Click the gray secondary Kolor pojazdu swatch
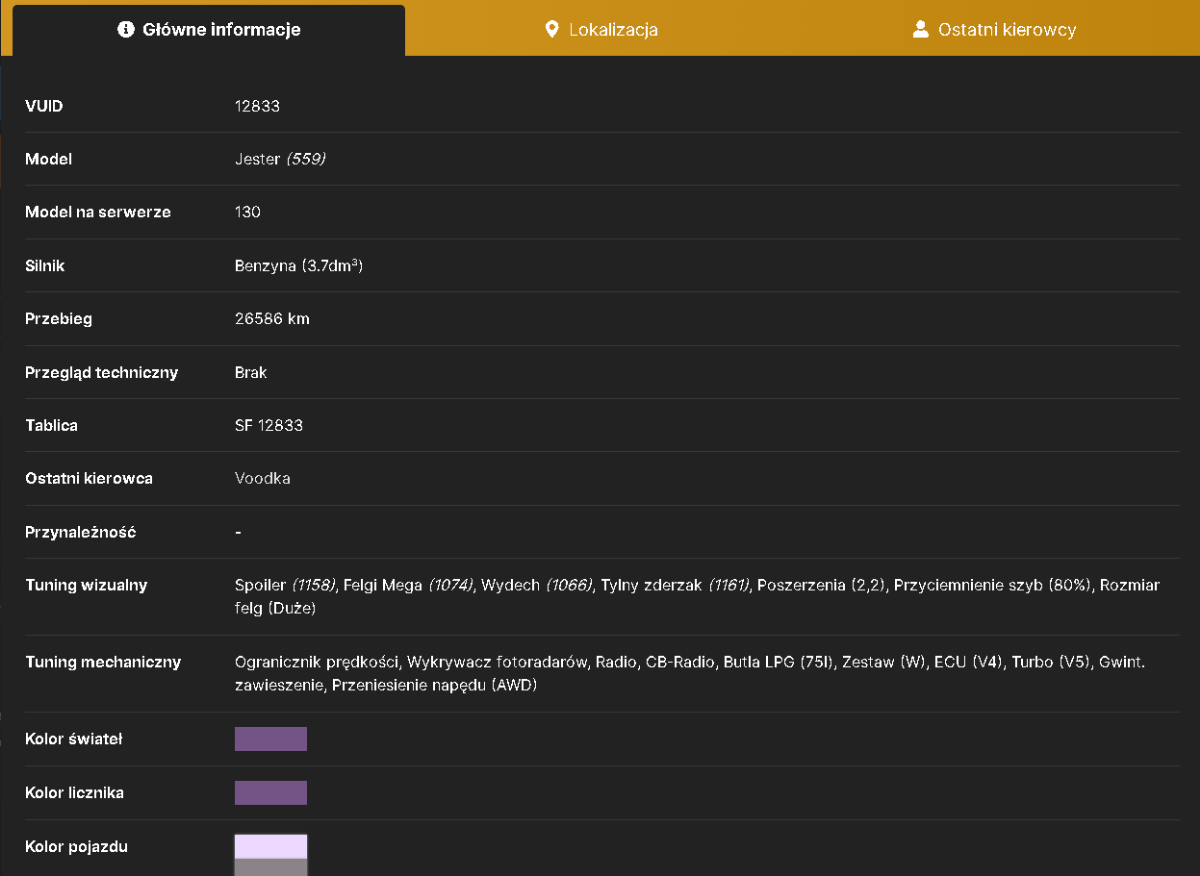1200x876 pixels. pos(271,867)
